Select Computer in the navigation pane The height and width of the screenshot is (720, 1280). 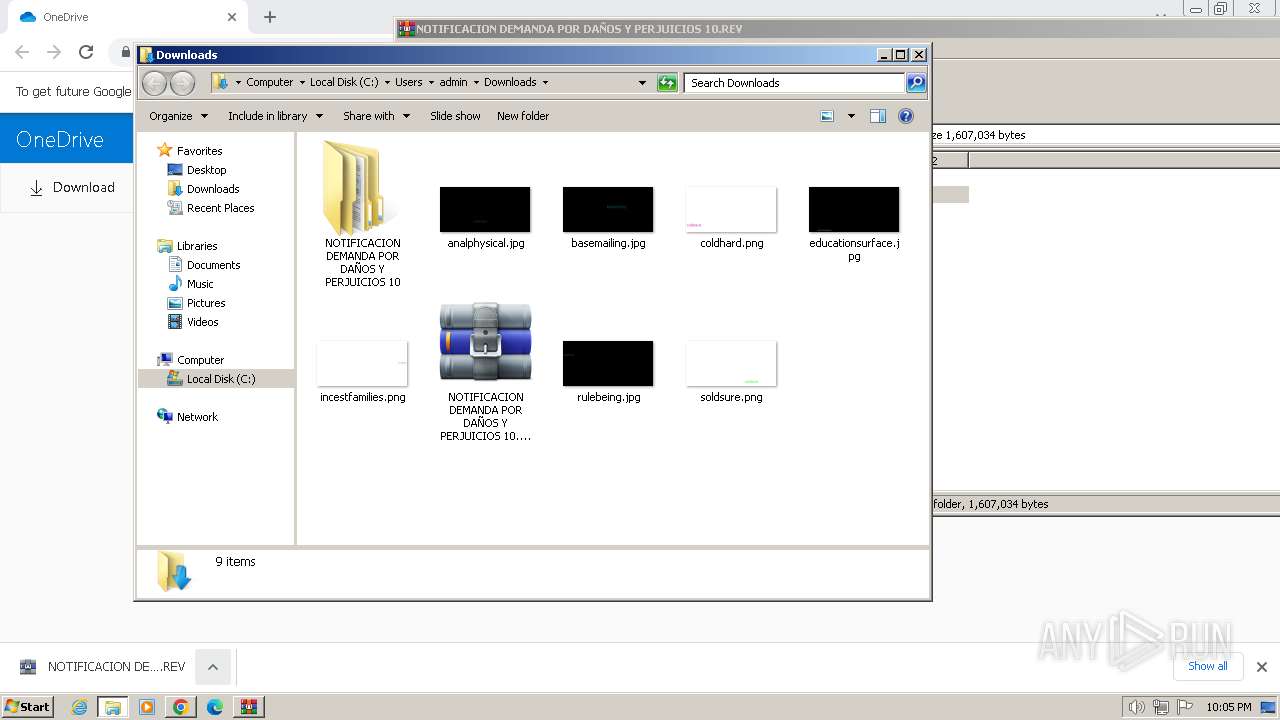[200, 360]
